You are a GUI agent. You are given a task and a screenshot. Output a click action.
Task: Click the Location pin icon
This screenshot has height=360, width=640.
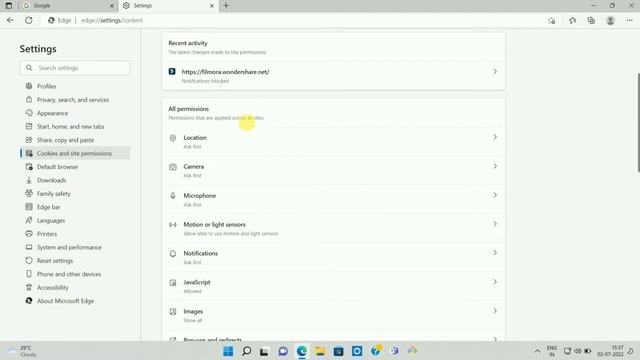pos(173,138)
